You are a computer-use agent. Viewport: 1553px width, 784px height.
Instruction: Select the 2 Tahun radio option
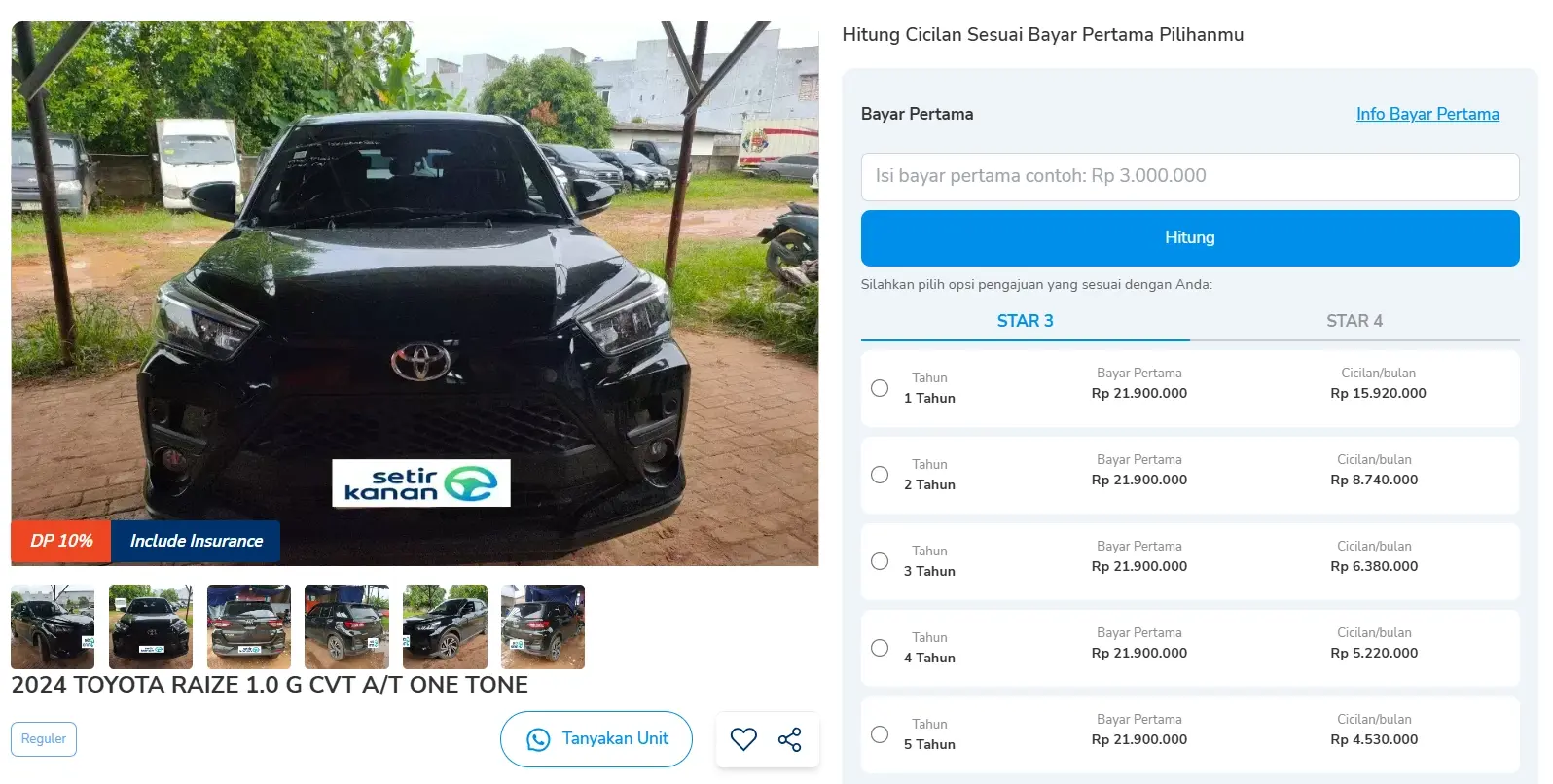(x=880, y=475)
